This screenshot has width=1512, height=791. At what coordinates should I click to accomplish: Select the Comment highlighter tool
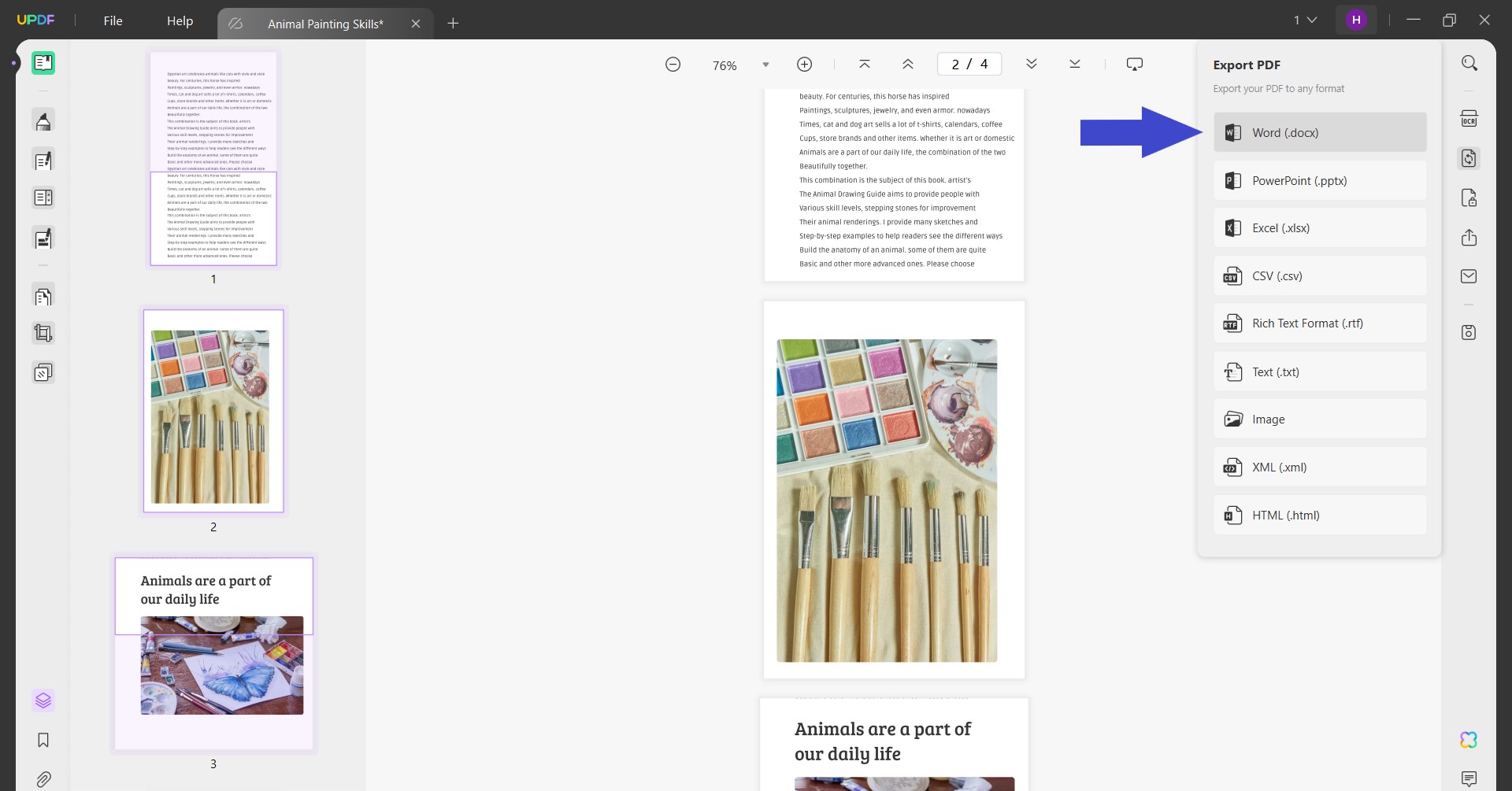43,120
